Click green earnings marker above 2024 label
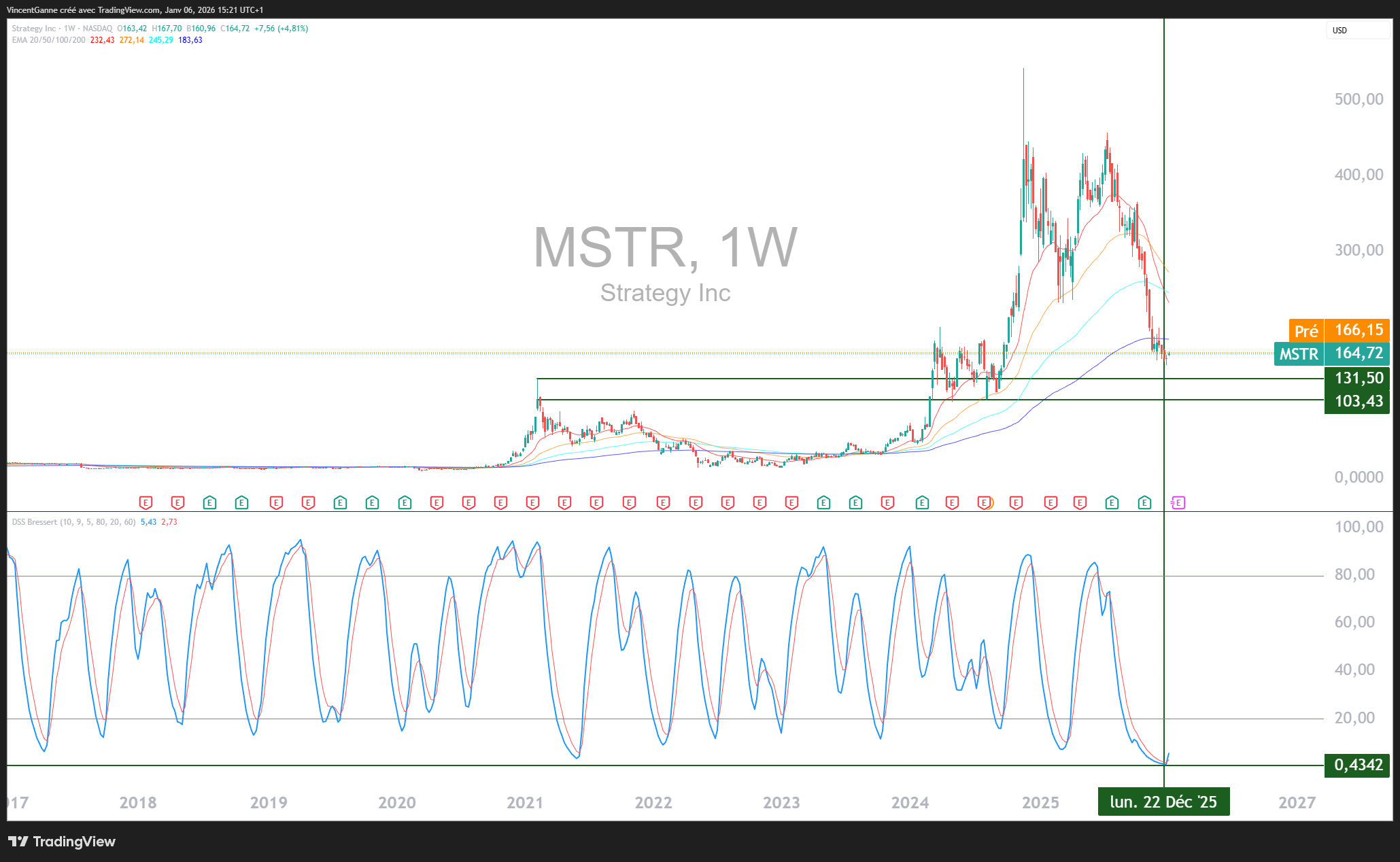This screenshot has height=862, width=1400. 922,503
